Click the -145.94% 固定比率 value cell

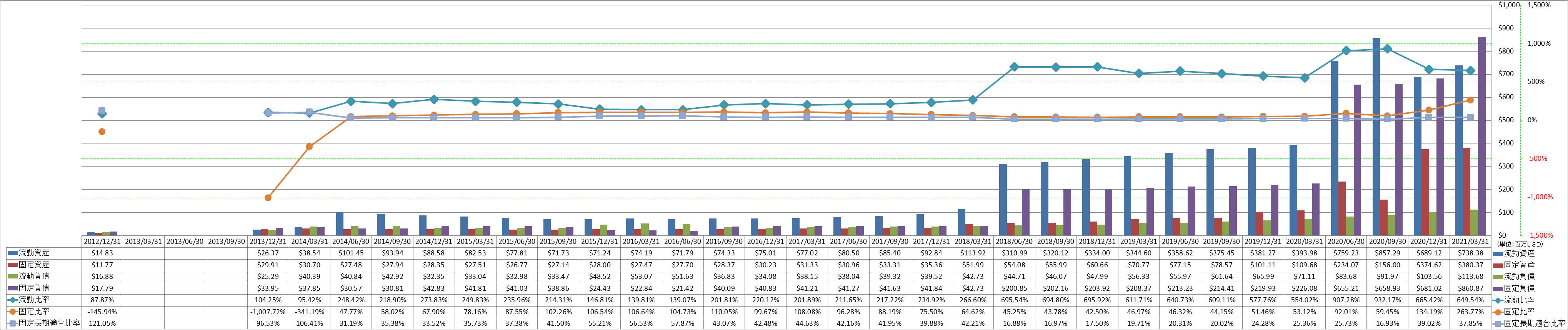pos(102,312)
